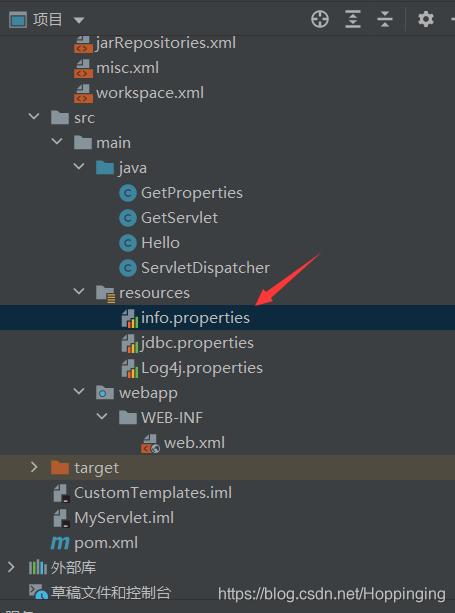The width and height of the screenshot is (455, 613).
Task: Select the src folder name
Action: [84, 118]
